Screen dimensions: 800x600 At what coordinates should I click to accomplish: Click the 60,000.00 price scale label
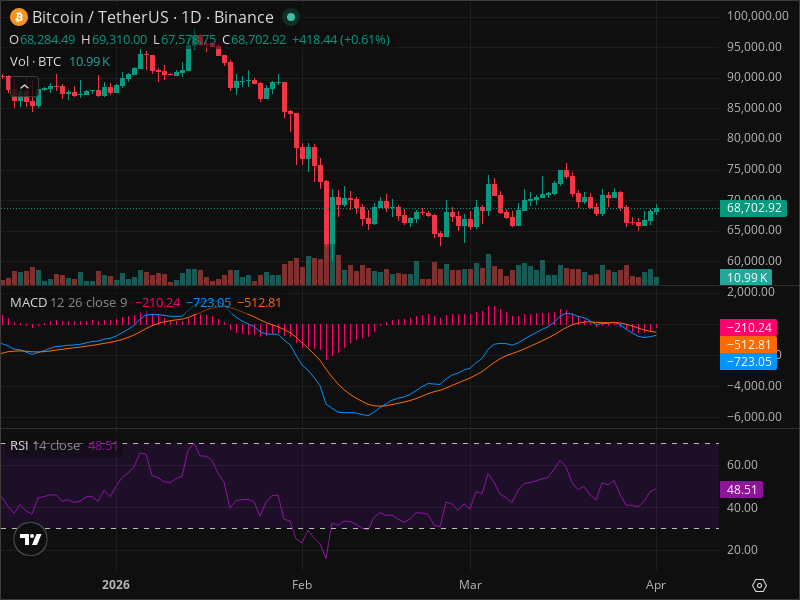point(754,261)
